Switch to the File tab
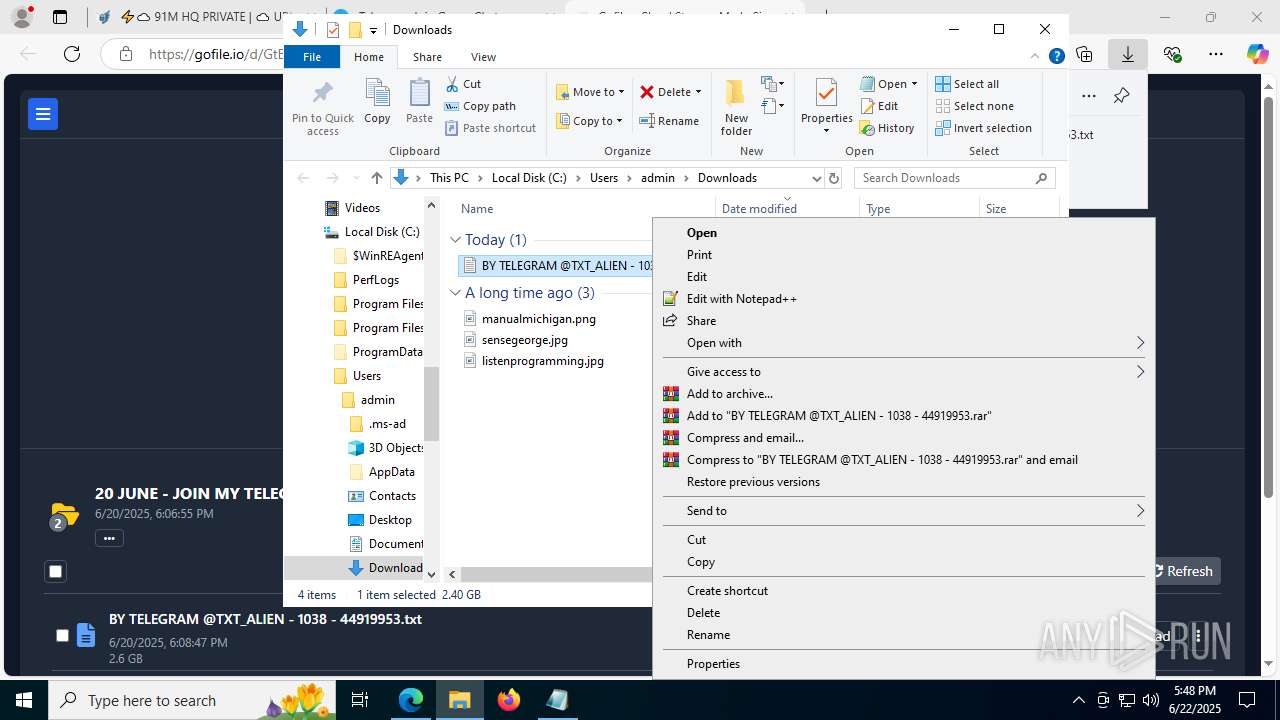Screen dimensions: 1280x720 click(312, 57)
